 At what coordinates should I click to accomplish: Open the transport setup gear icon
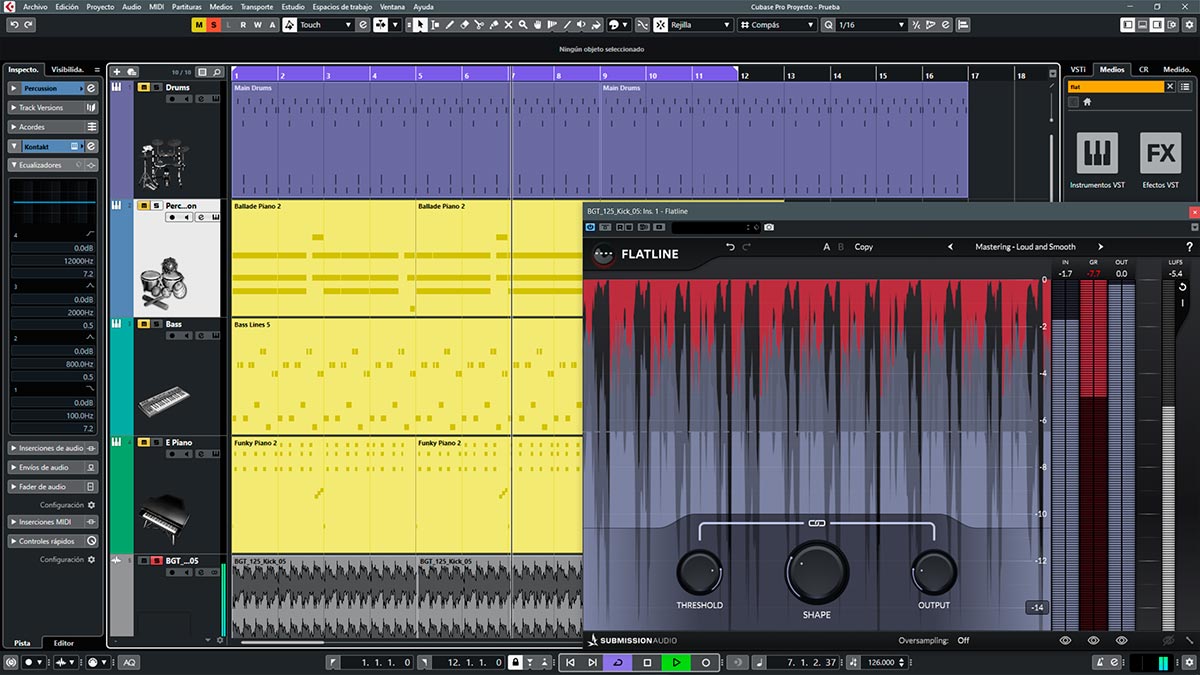[1191, 662]
